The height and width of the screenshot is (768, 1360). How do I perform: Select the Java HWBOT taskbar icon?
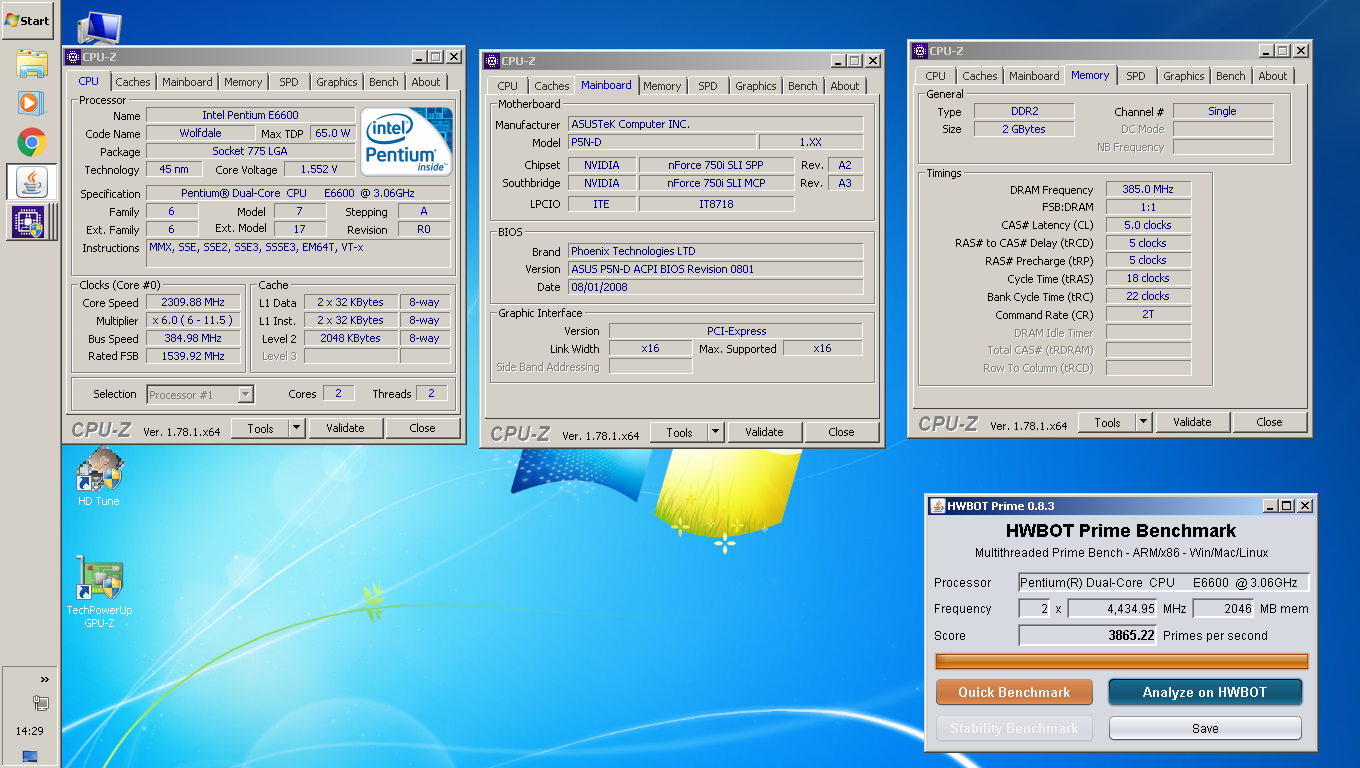[x=32, y=182]
